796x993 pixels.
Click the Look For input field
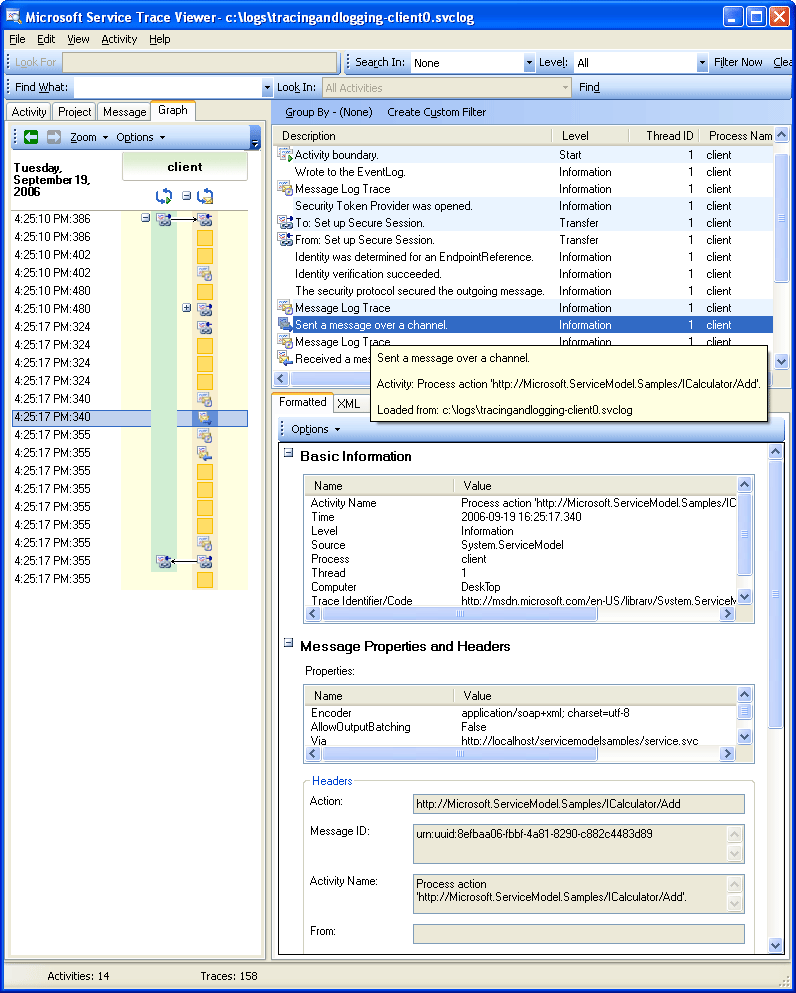pos(199,63)
